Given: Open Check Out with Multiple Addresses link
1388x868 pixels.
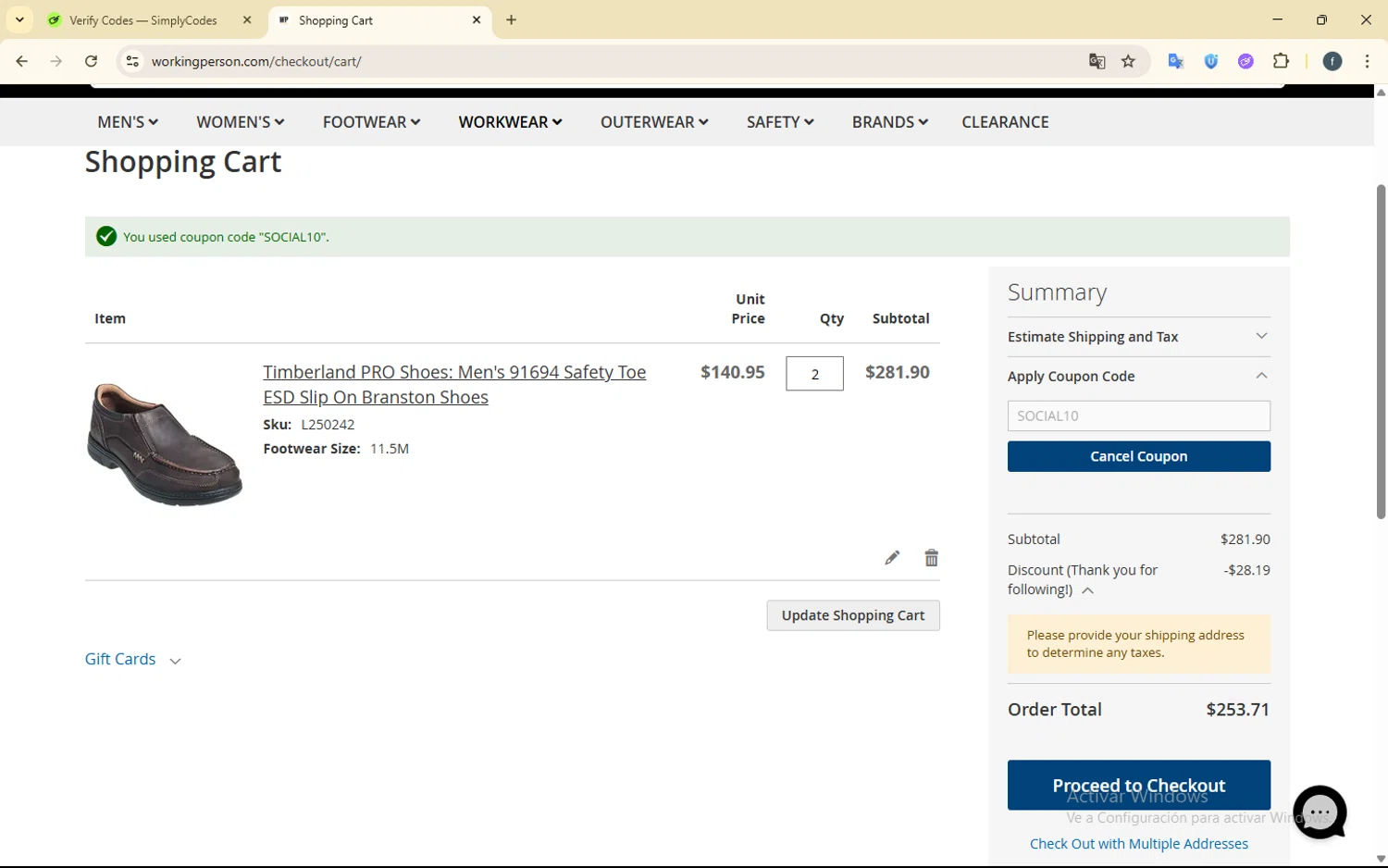Looking at the screenshot, I should tap(1138, 844).
